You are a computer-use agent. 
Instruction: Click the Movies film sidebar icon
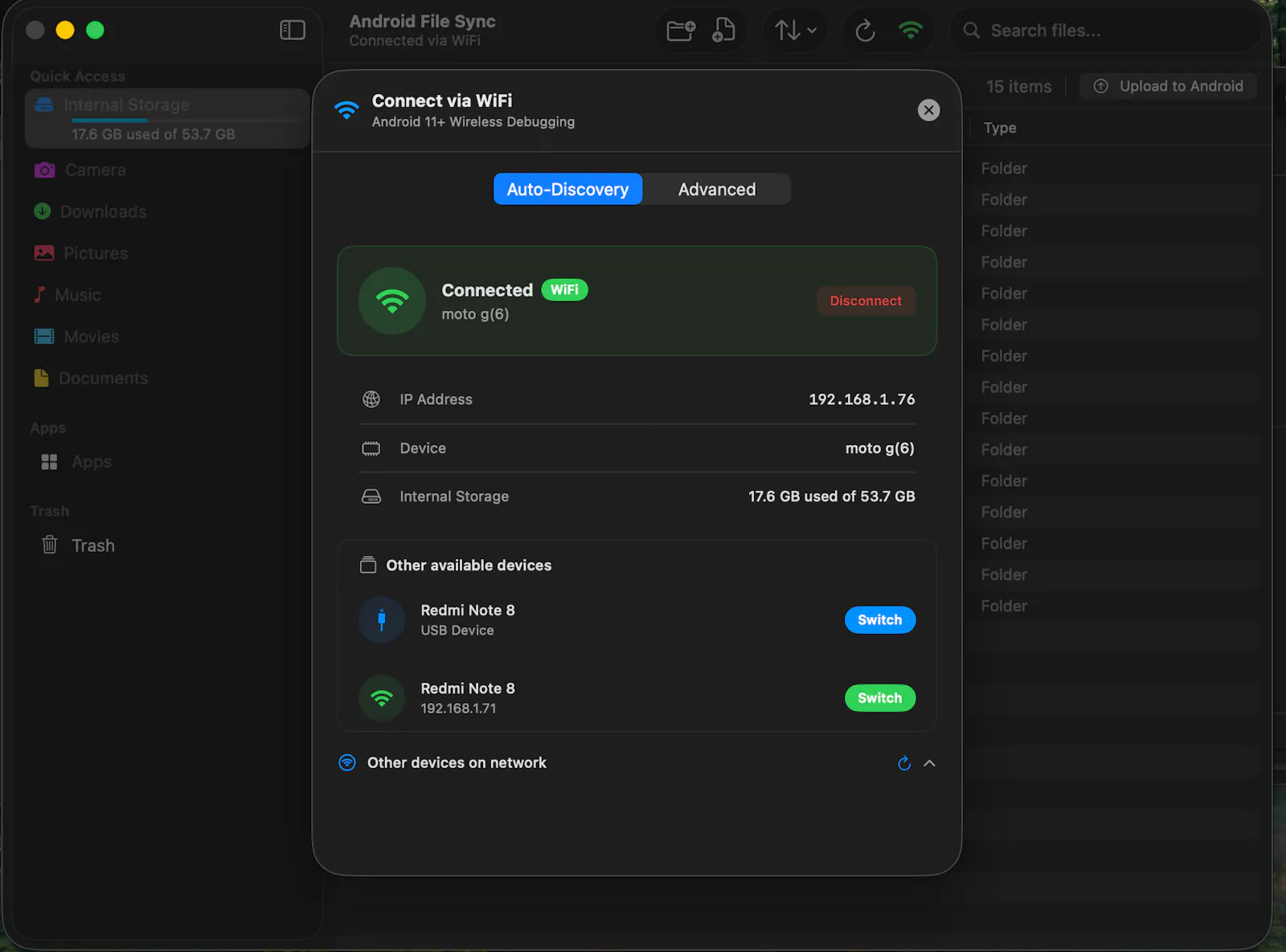point(44,337)
